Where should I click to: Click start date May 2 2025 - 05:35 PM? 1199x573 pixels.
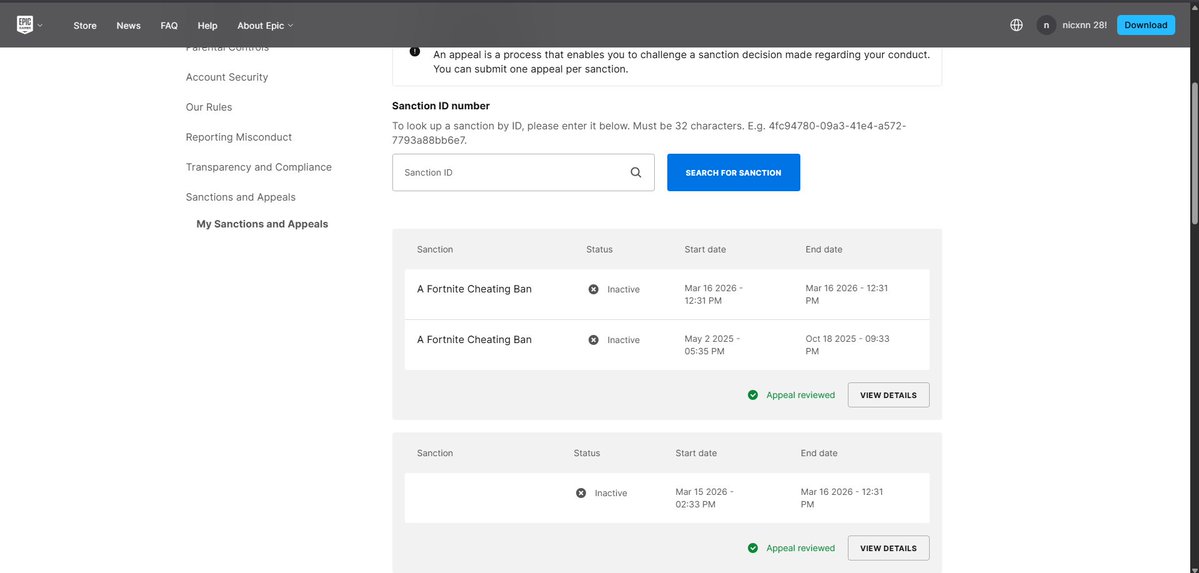[x=712, y=345]
